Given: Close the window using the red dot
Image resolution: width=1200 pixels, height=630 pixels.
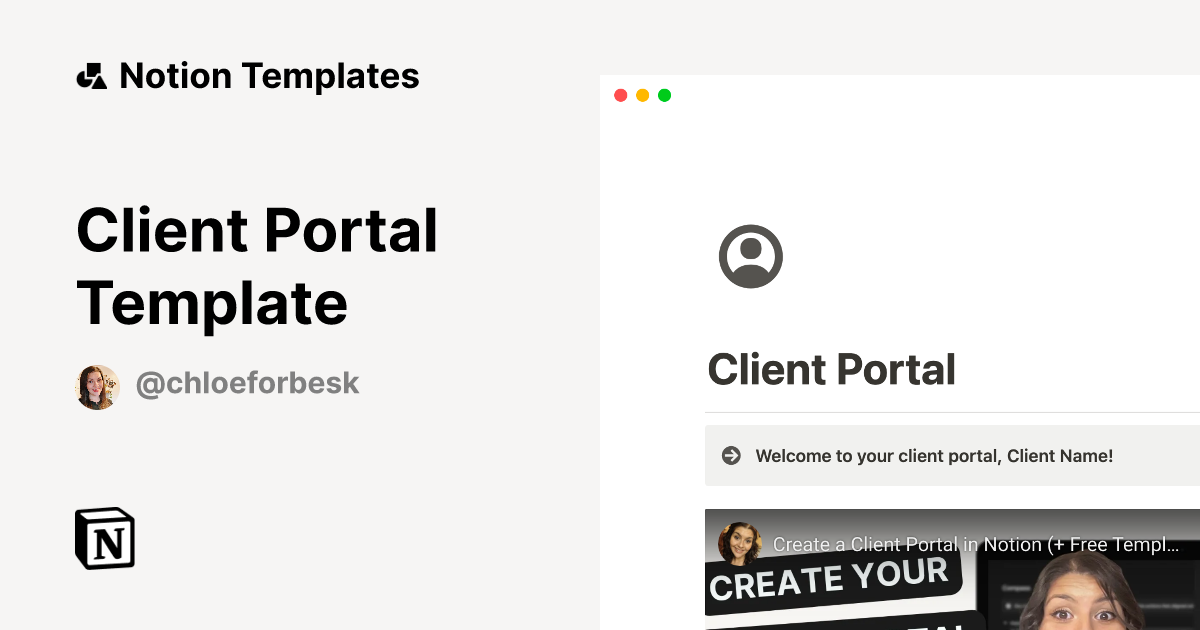Looking at the screenshot, I should (x=620, y=95).
